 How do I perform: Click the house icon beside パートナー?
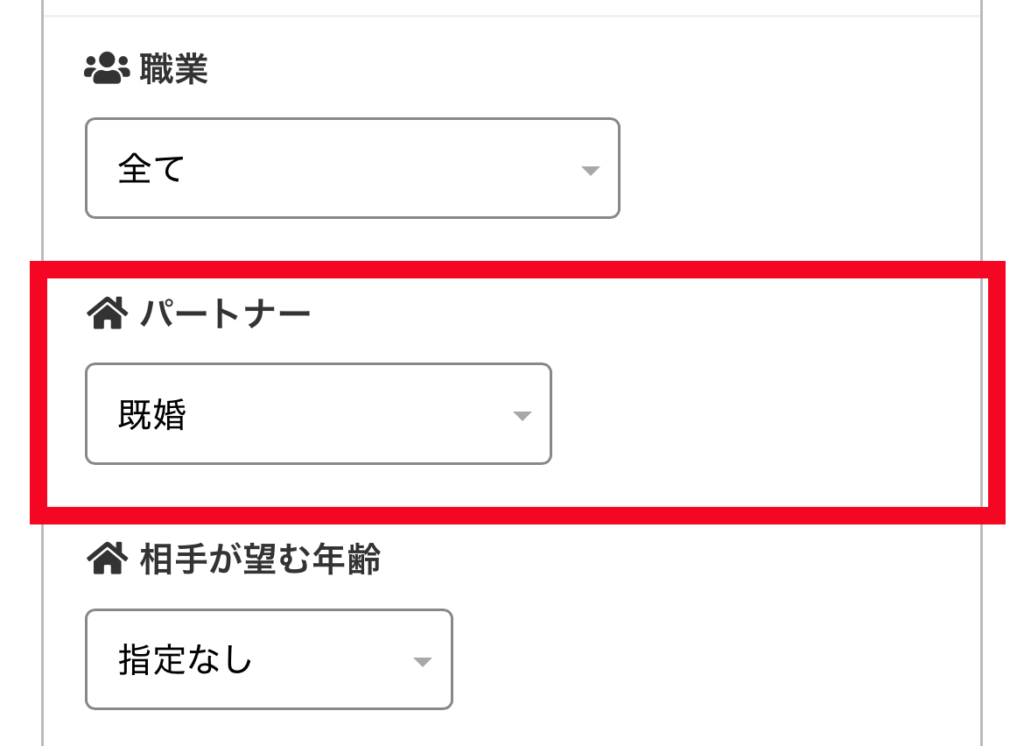pos(107,315)
